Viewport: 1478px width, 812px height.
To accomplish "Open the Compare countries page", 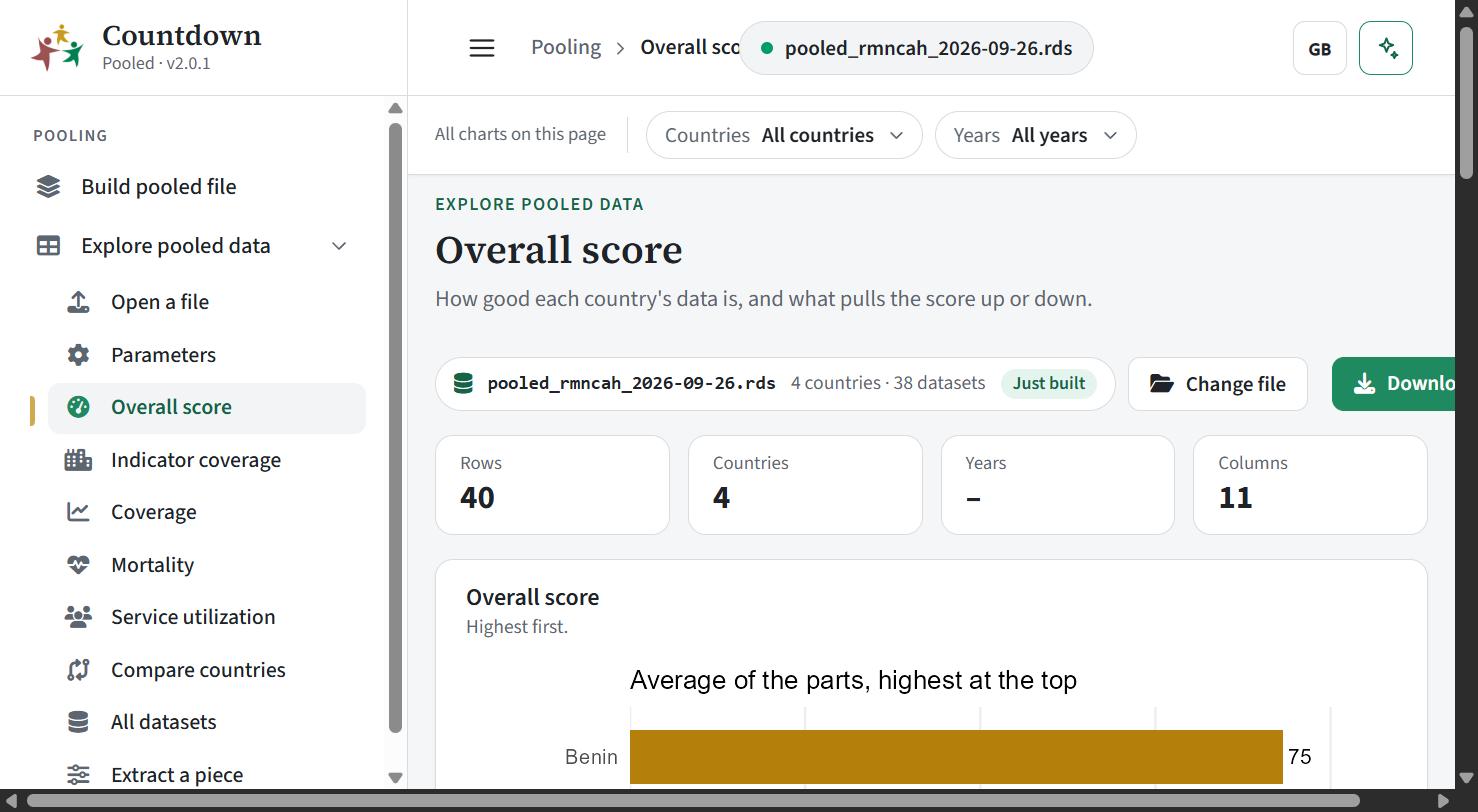I will (207, 670).
